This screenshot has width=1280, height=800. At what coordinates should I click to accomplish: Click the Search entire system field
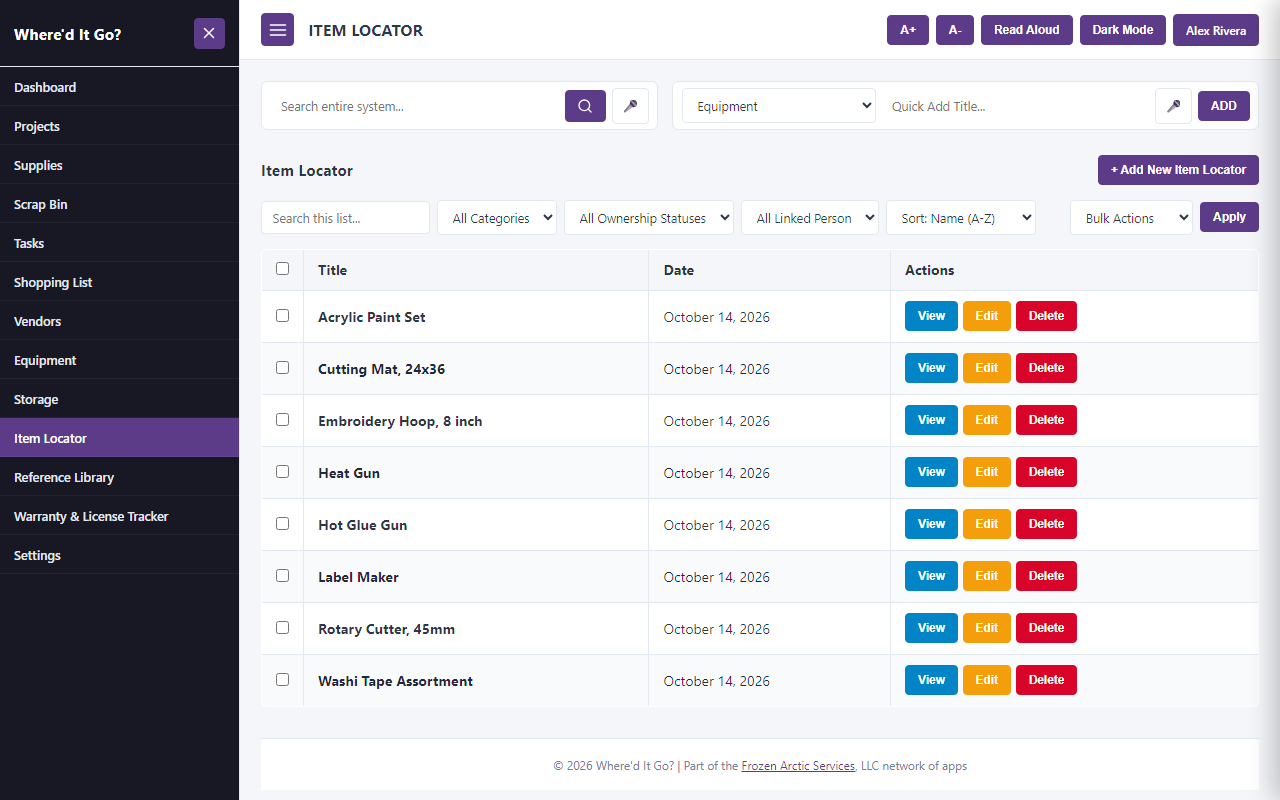point(417,106)
